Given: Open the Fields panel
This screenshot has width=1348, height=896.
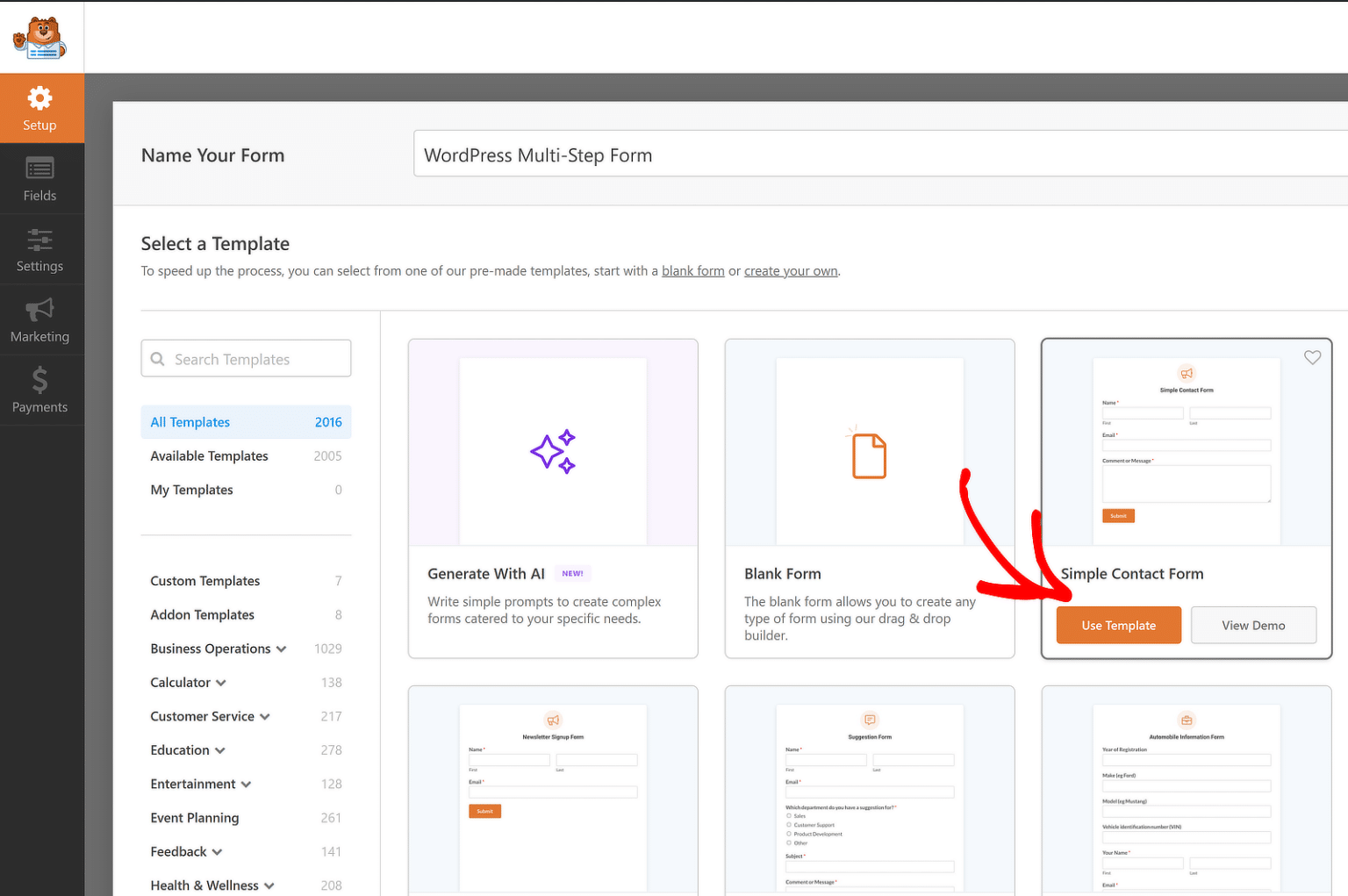Looking at the screenshot, I should pos(40,178).
